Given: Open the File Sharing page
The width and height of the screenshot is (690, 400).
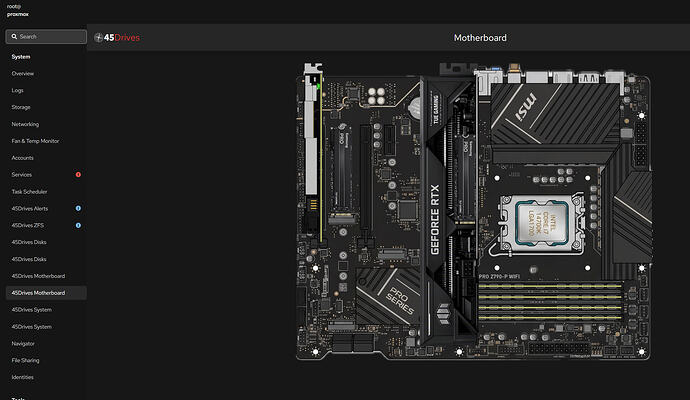Looking at the screenshot, I should click(x=26, y=360).
